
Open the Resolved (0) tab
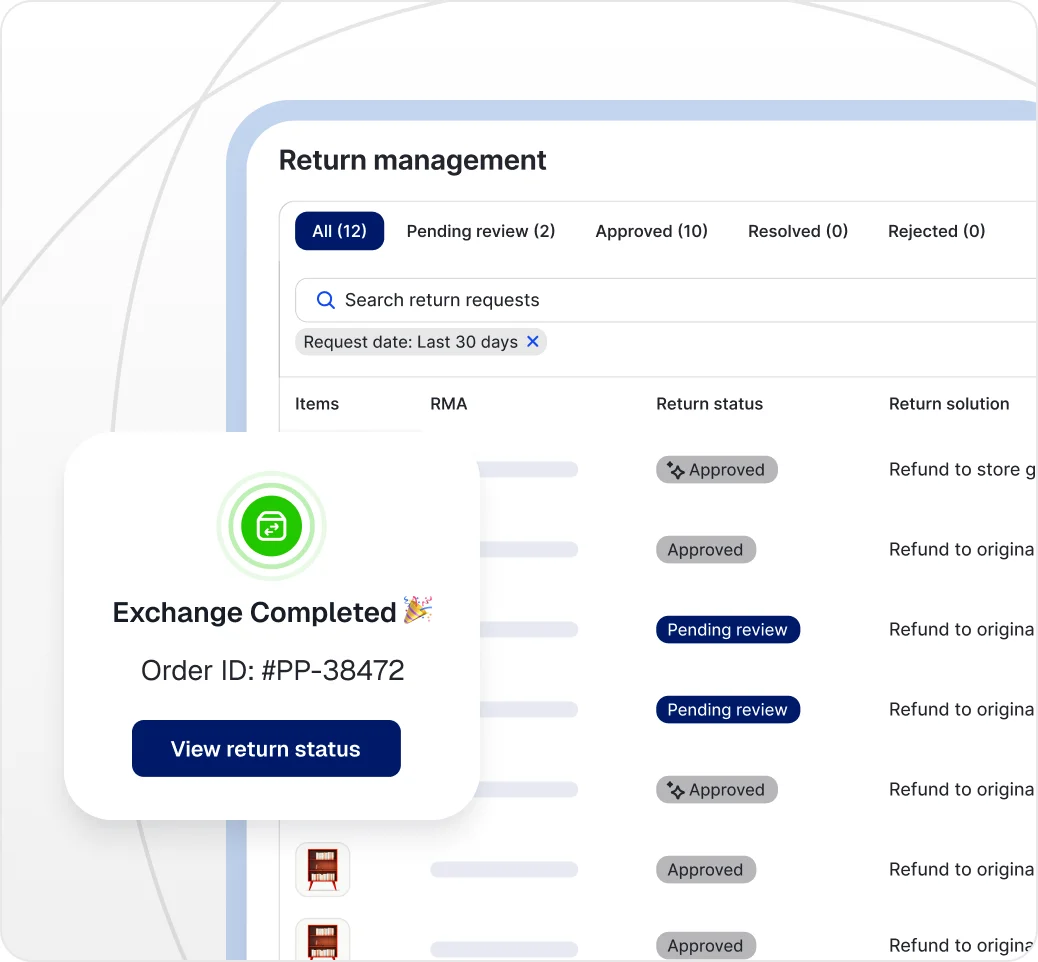798,231
